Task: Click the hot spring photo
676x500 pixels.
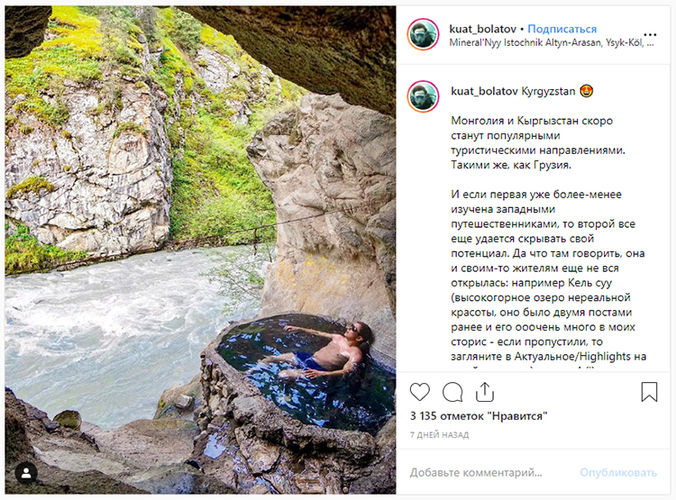Action: pos(200,250)
